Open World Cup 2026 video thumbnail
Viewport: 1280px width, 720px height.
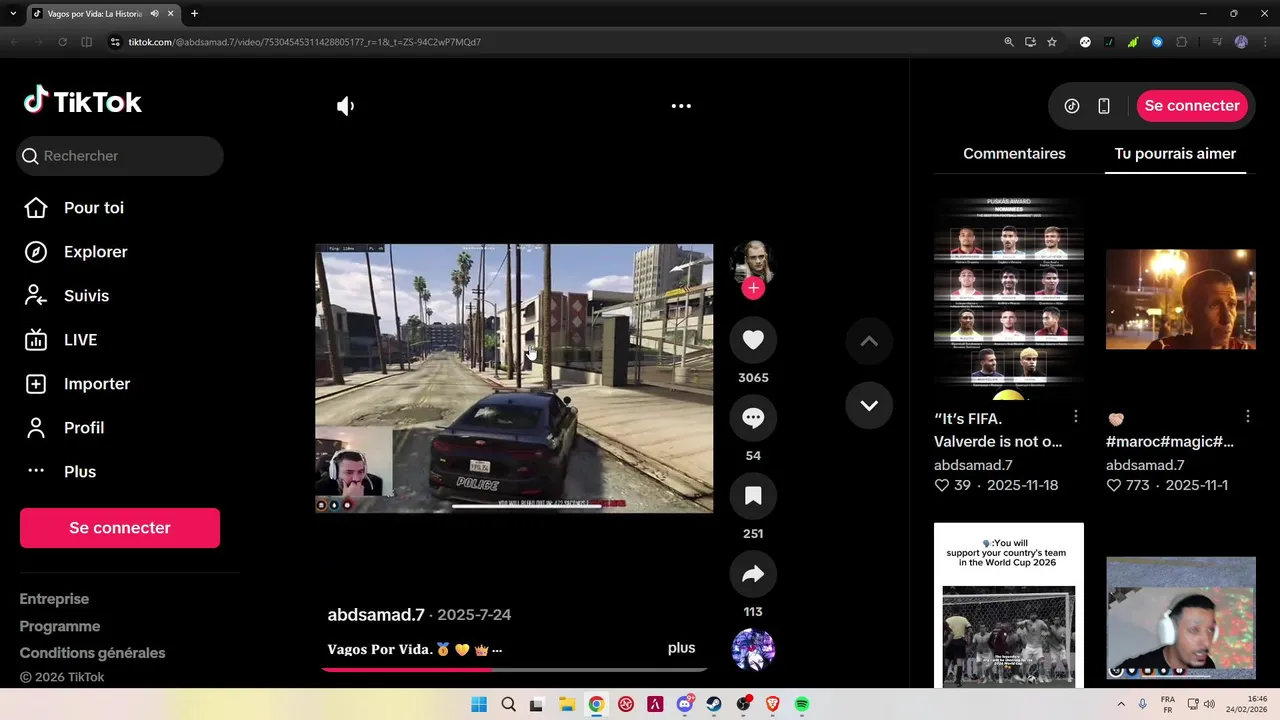pos(1009,605)
